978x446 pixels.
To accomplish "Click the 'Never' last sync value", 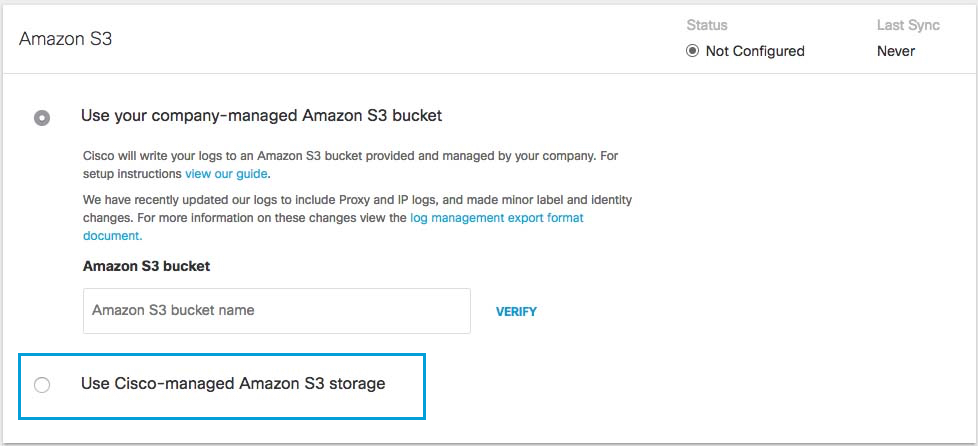I will pyautogui.click(x=895, y=51).
